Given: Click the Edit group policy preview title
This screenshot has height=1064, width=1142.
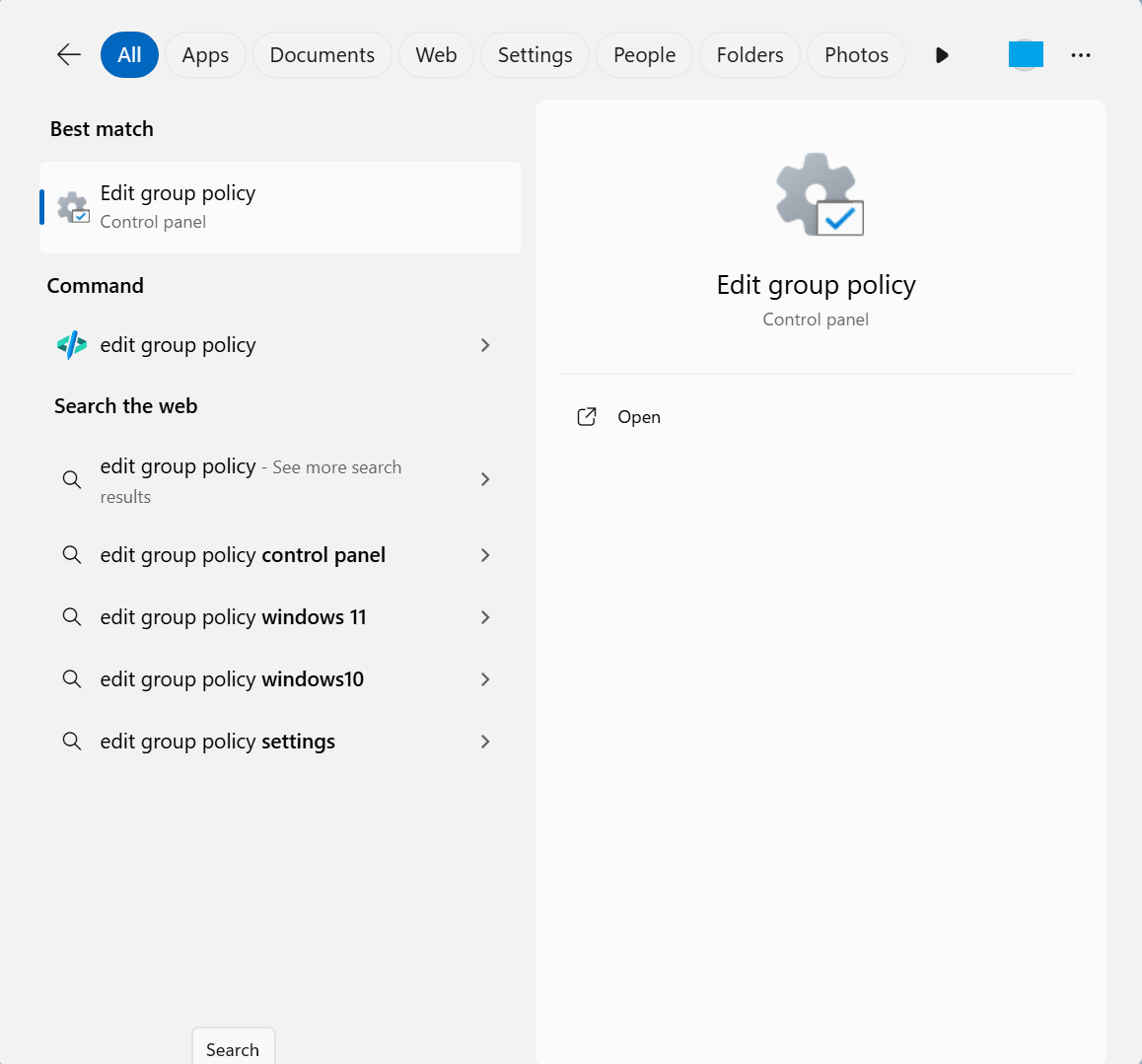Looking at the screenshot, I should point(816,285).
